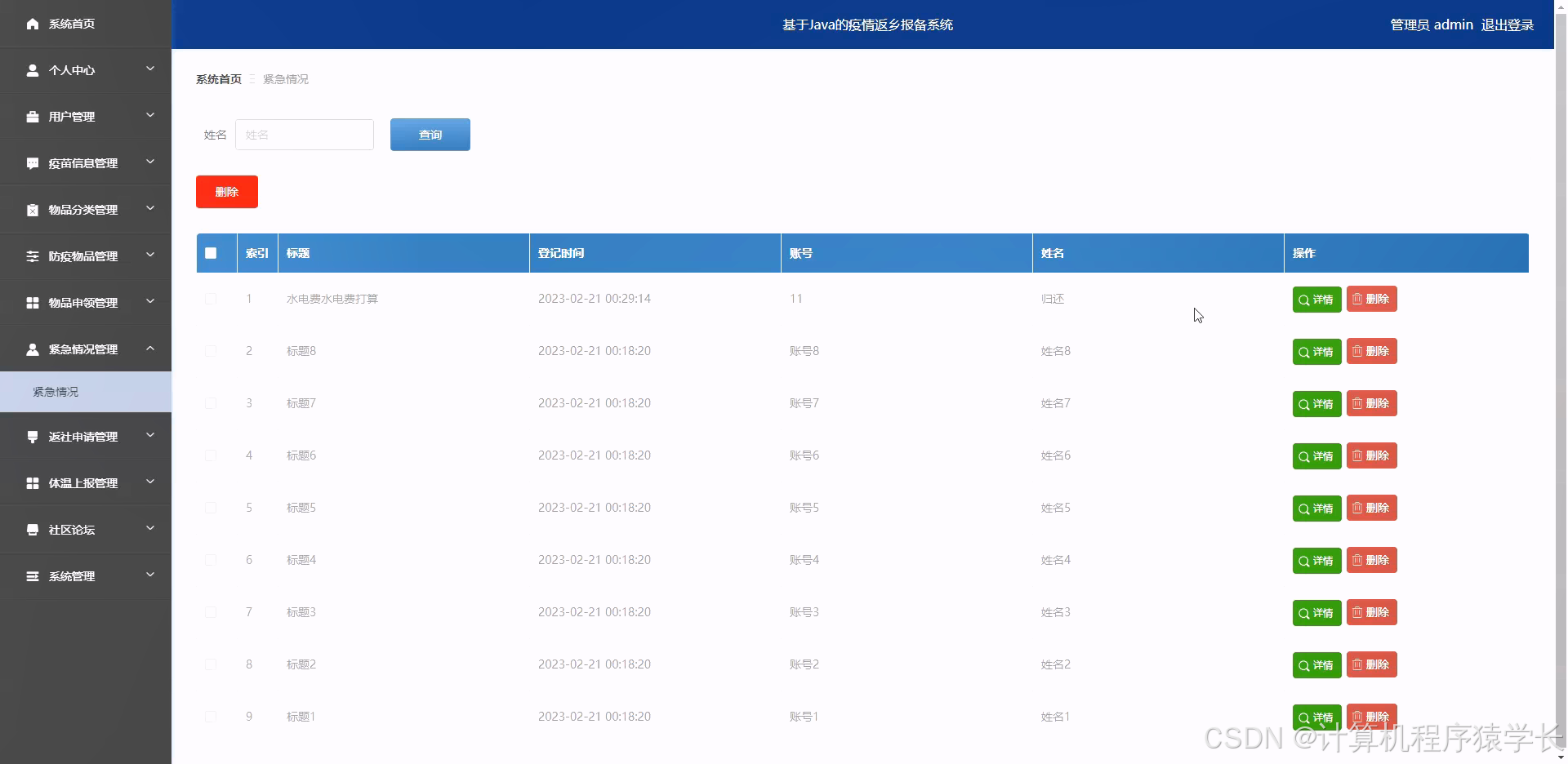Image resolution: width=1568 pixels, height=764 pixels.
Task: Click the blue 查询 search button
Action: (x=430, y=135)
